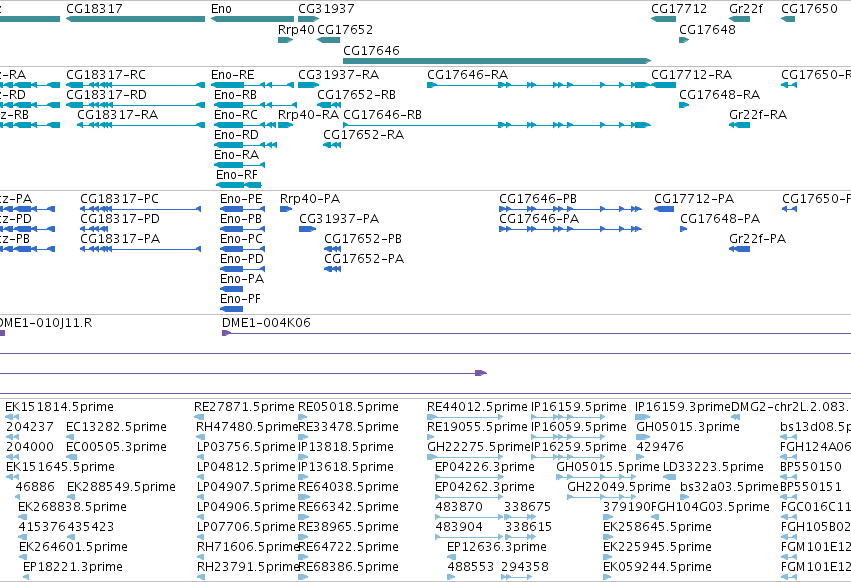The width and height of the screenshot is (851, 582).
Task: Click the Eno gene label
Action: click(x=221, y=9)
